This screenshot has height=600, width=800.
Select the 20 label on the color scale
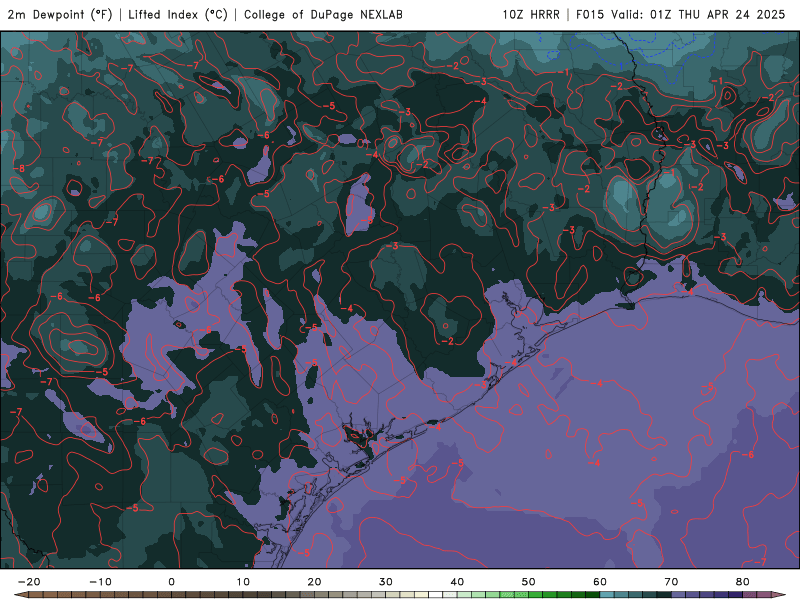click(314, 582)
